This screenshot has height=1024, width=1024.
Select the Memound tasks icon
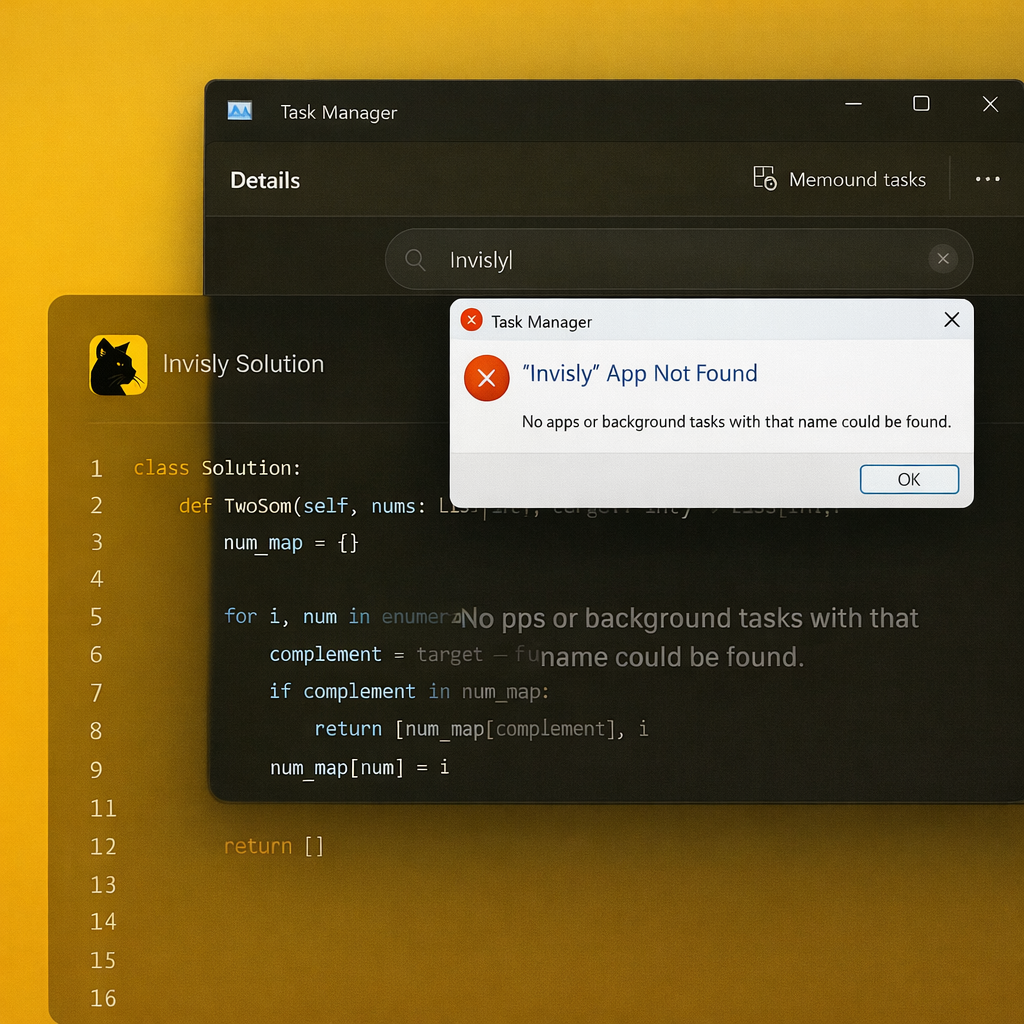pos(763,179)
